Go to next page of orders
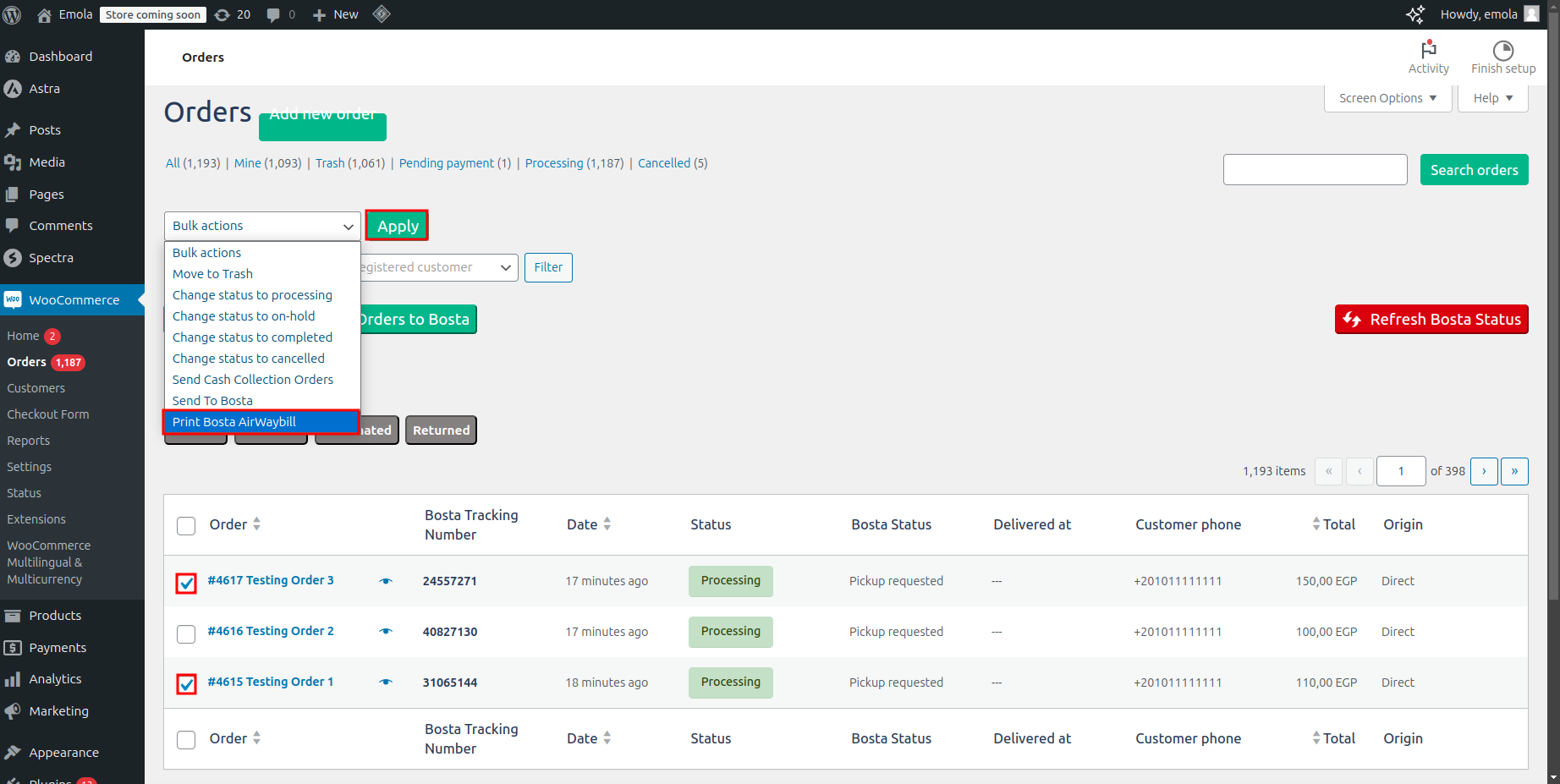The height and width of the screenshot is (784, 1560). click(1484, 471)
